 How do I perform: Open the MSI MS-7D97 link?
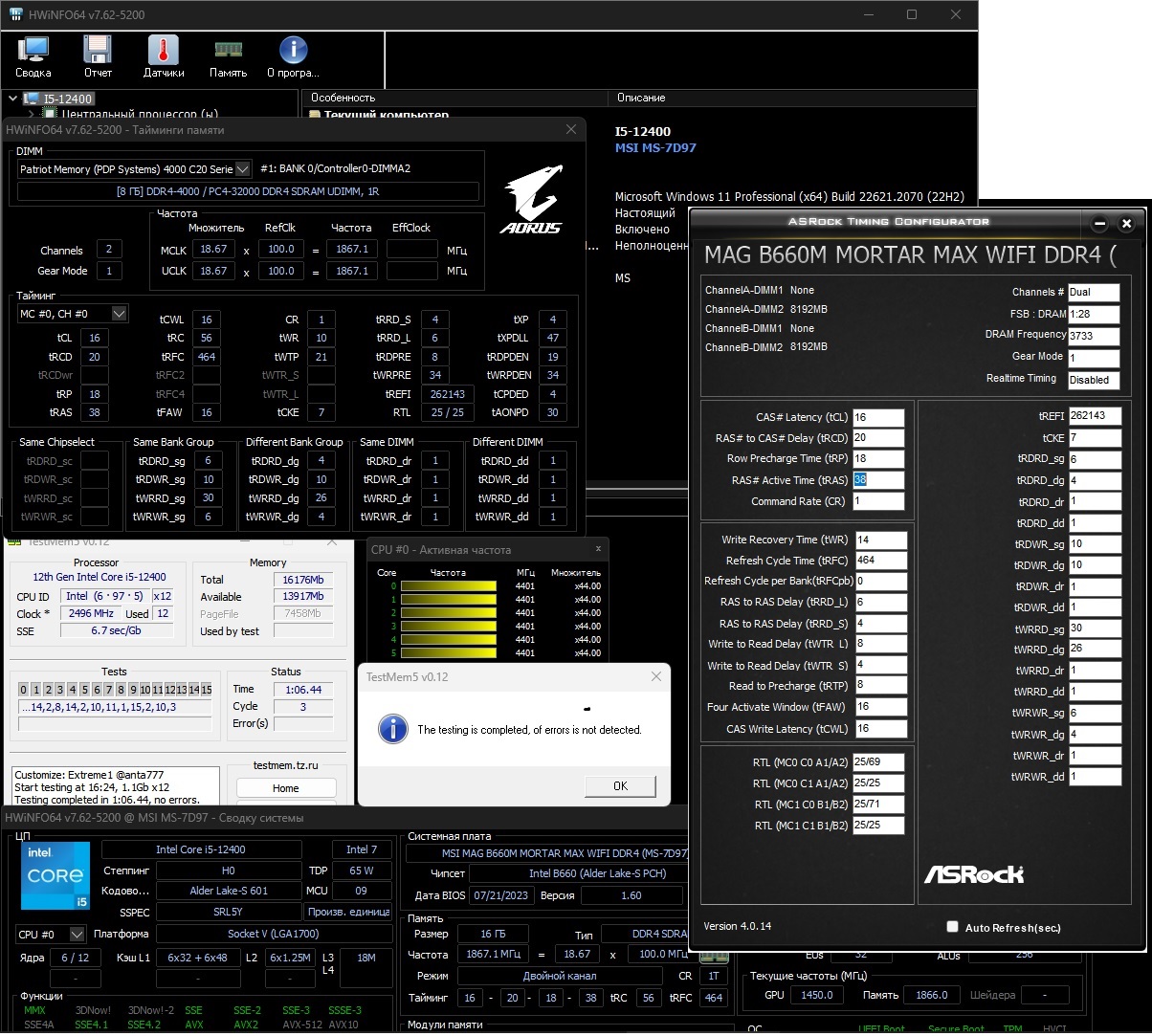(655, 147)
